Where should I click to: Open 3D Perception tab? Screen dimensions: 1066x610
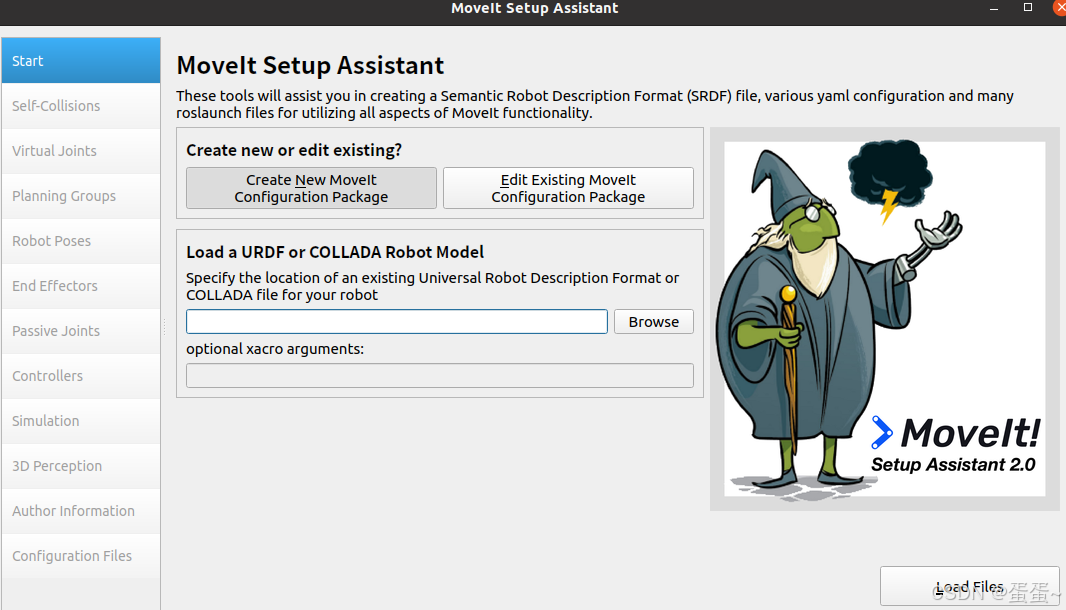tap(81, 466)
